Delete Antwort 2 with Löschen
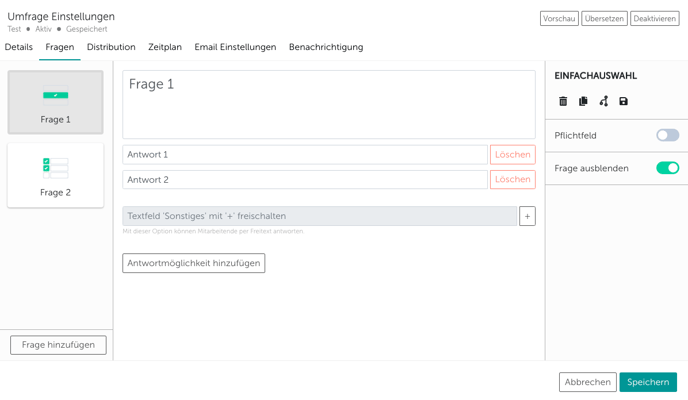The image size is (688, 400). tap(512, 179)
